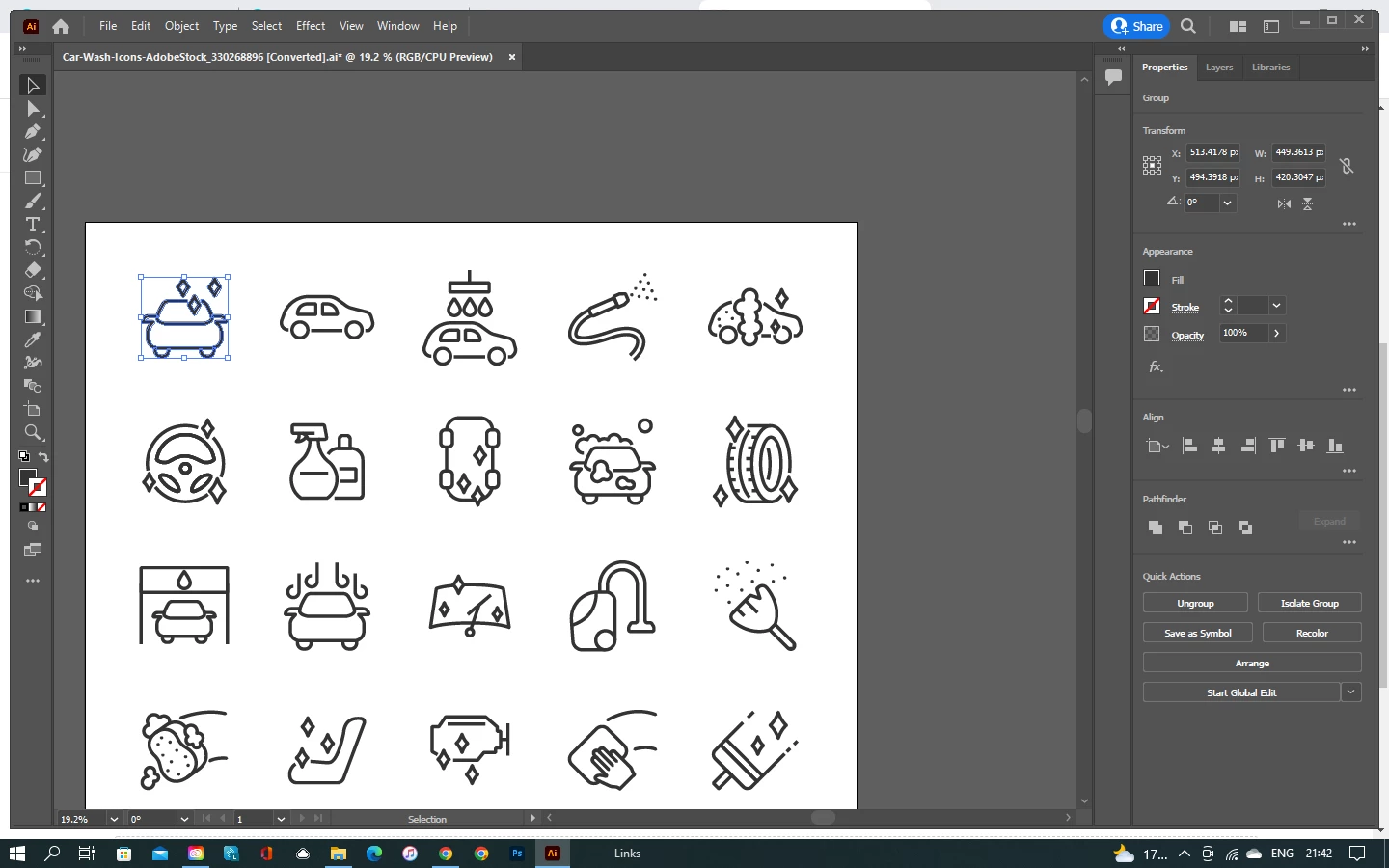Swap fill and stroke colors
Image resolution: width=1389 pixels, height=868 pixels.
tap(43, 457)
